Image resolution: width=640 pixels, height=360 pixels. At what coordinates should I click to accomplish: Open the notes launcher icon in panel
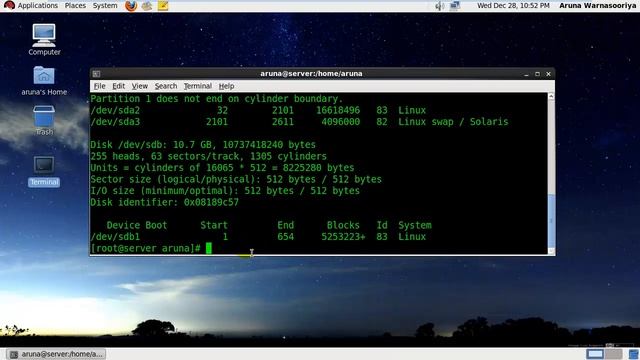coord(163,6)
